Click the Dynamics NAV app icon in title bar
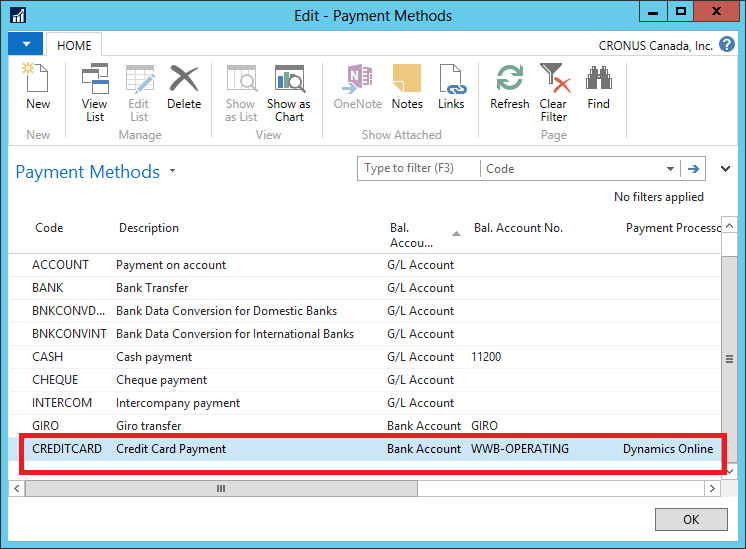The height and width of the screenshot is (549, 746). point(18,15)
